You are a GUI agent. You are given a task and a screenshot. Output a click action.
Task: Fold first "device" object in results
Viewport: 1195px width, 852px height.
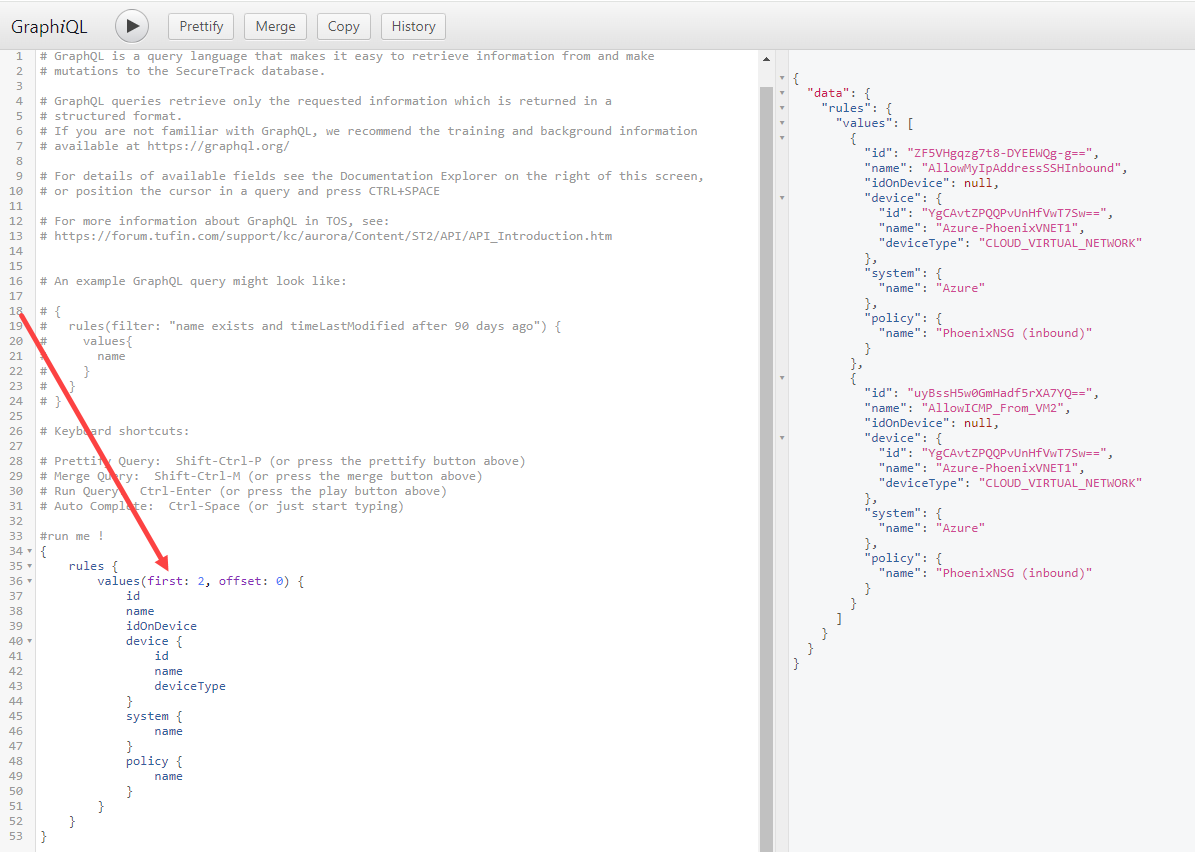782,198
